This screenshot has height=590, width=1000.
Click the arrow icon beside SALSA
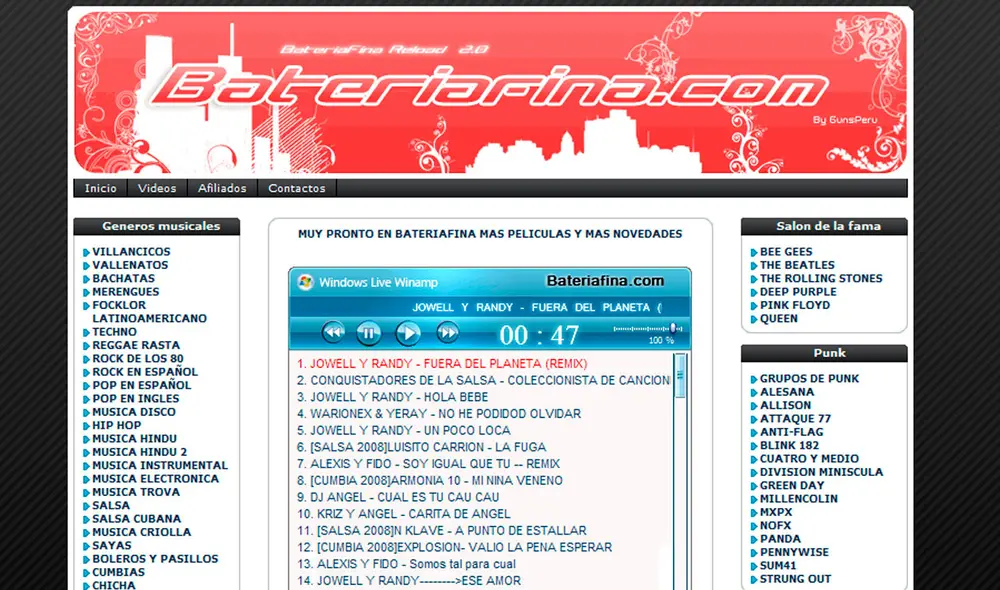[x=85, y=505]
